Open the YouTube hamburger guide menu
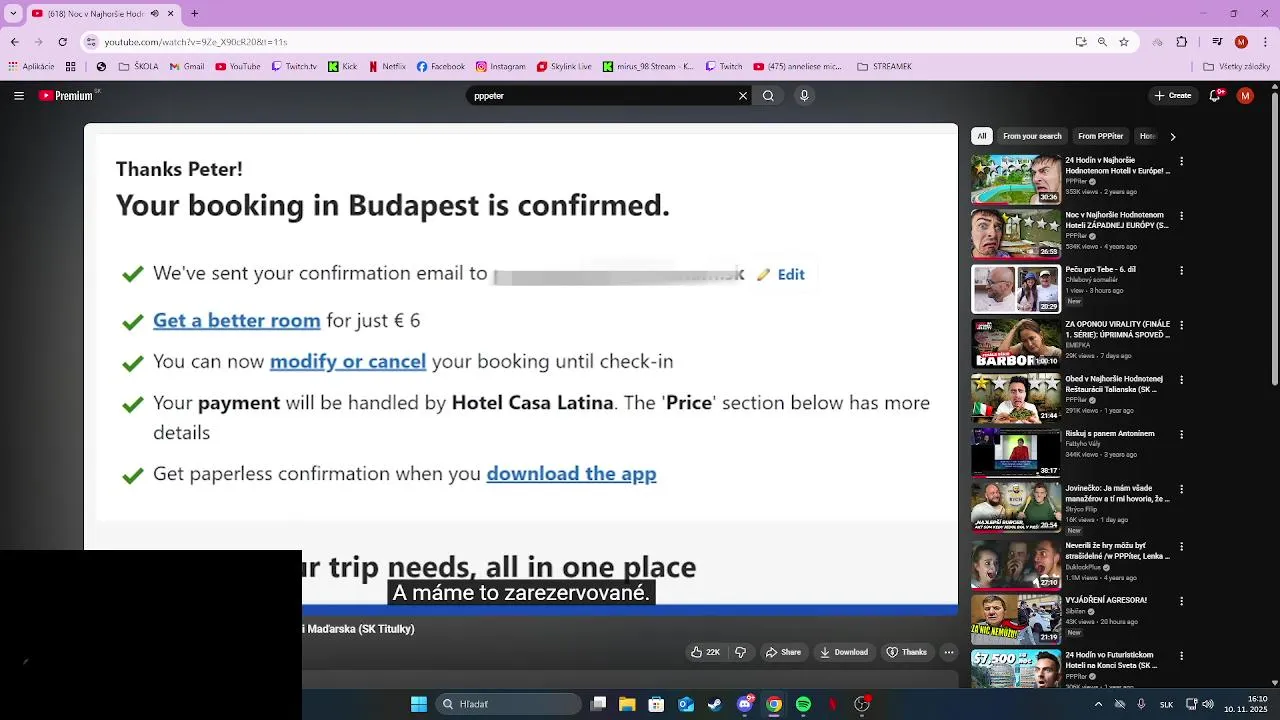1280x720 pixels. click(19, 96)
